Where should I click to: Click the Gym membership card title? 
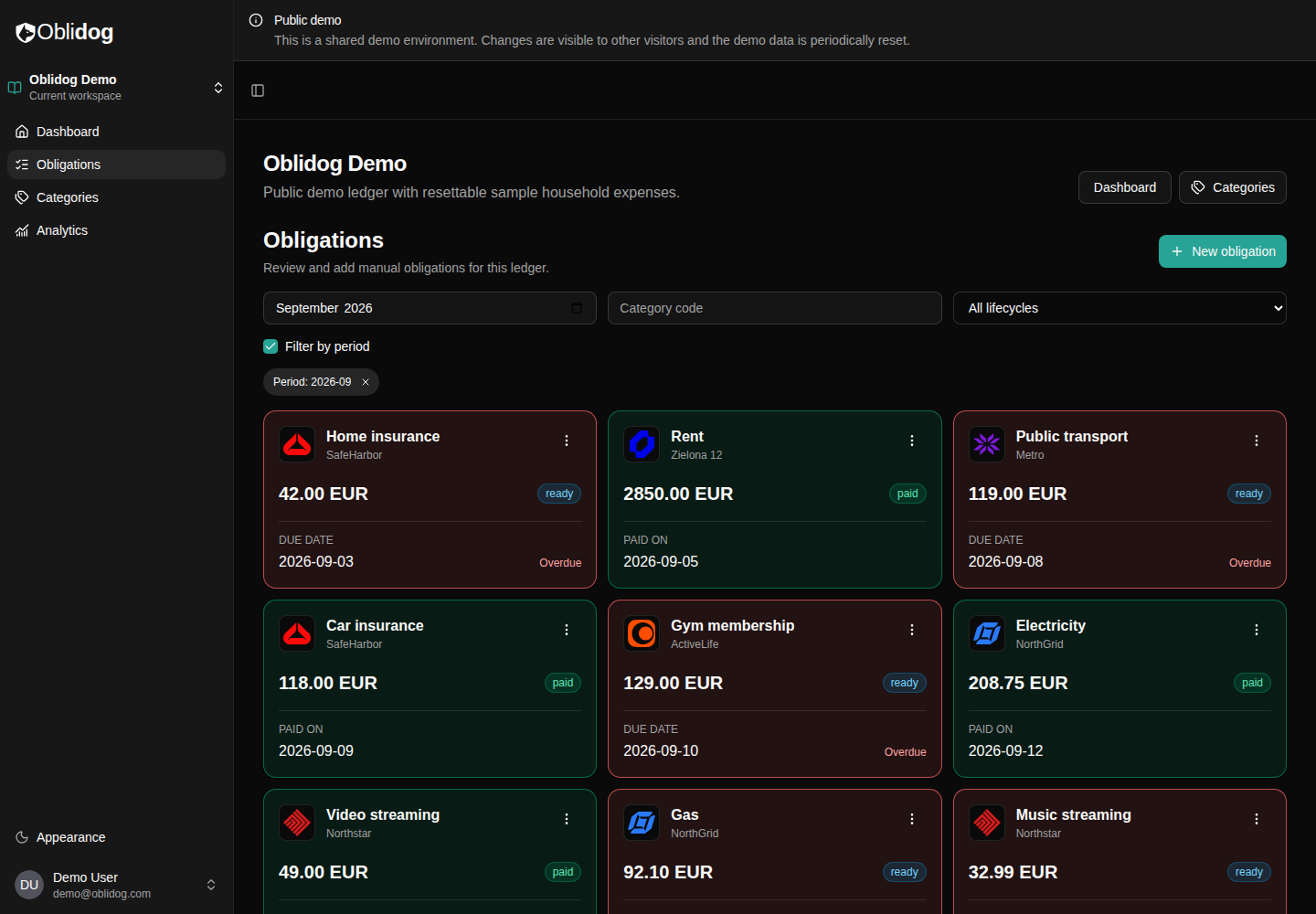tap(733, 626)
